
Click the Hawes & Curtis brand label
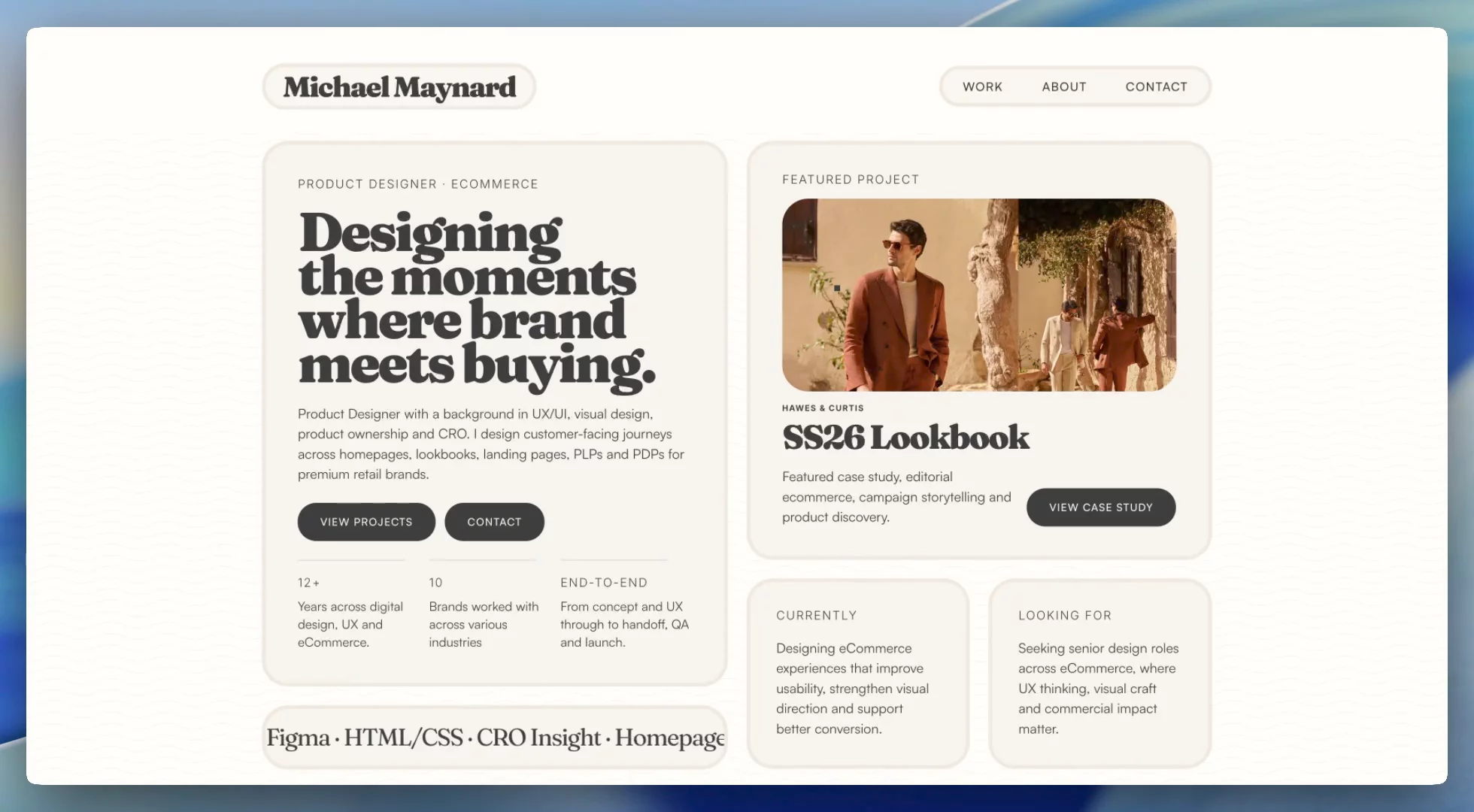click(x=823, y=408)
